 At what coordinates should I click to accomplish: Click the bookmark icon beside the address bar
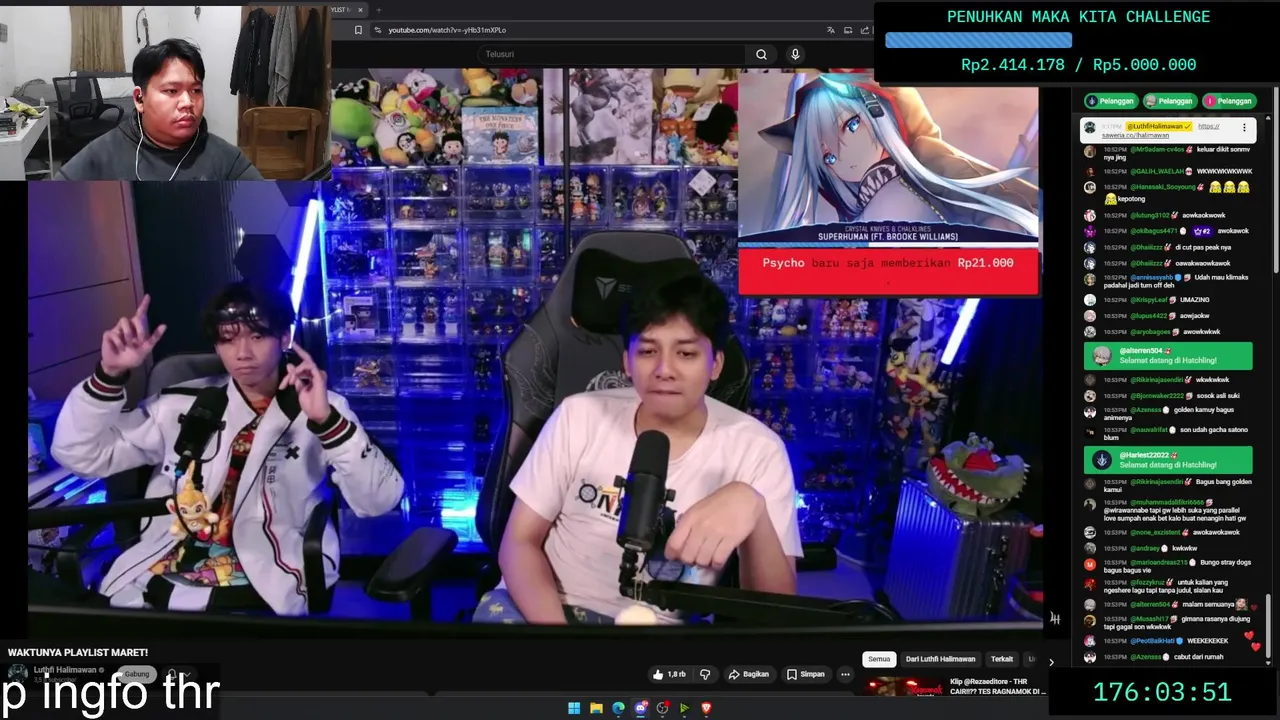(x=358, y=30)
